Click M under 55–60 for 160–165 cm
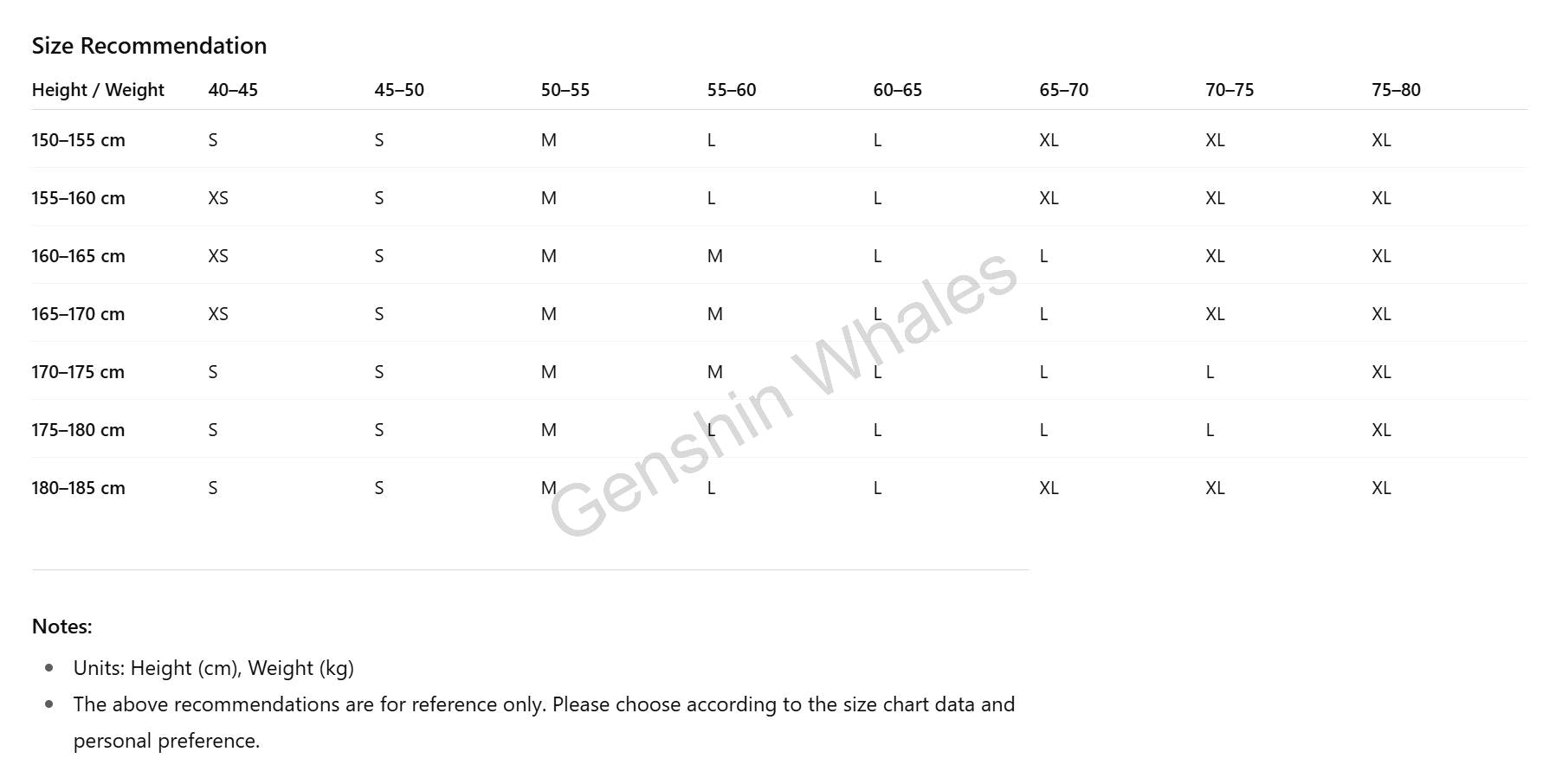Screen dimensions: 1562x784 coord(715,256)
